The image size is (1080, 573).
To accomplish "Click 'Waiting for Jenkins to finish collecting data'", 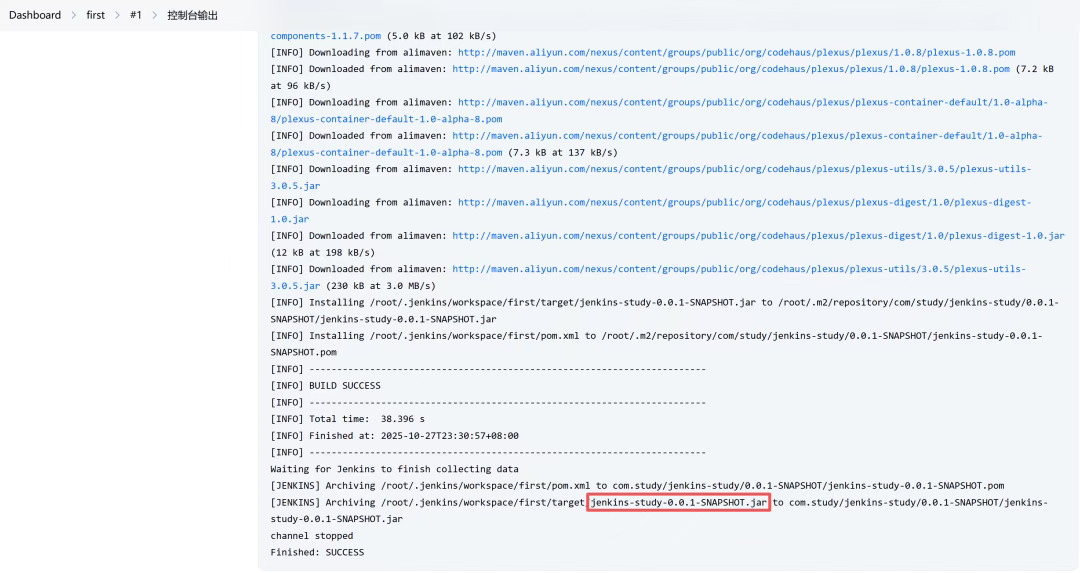I will 394,469.
